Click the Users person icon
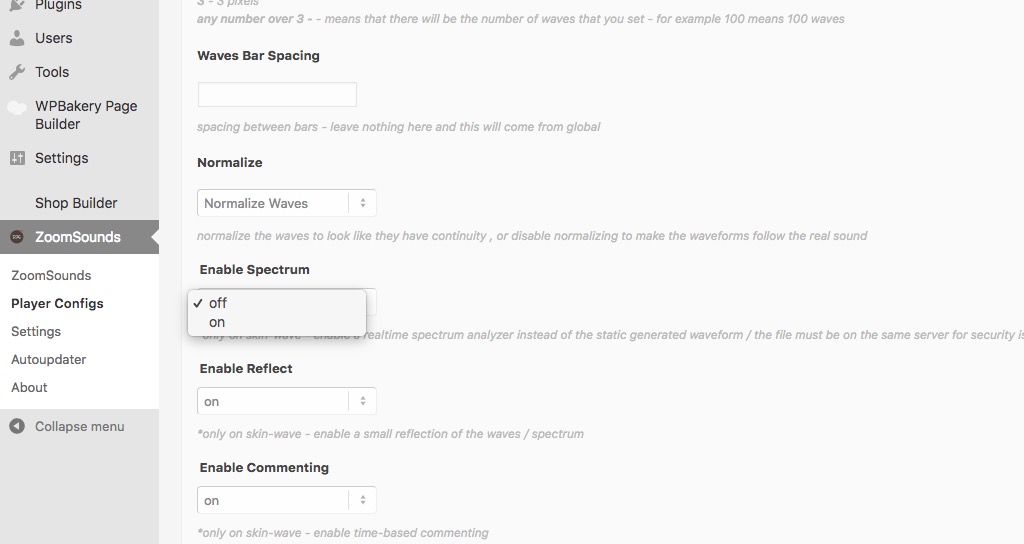Image resolution: width=1024 pixels, height=544 pixels. pos(17,38)
